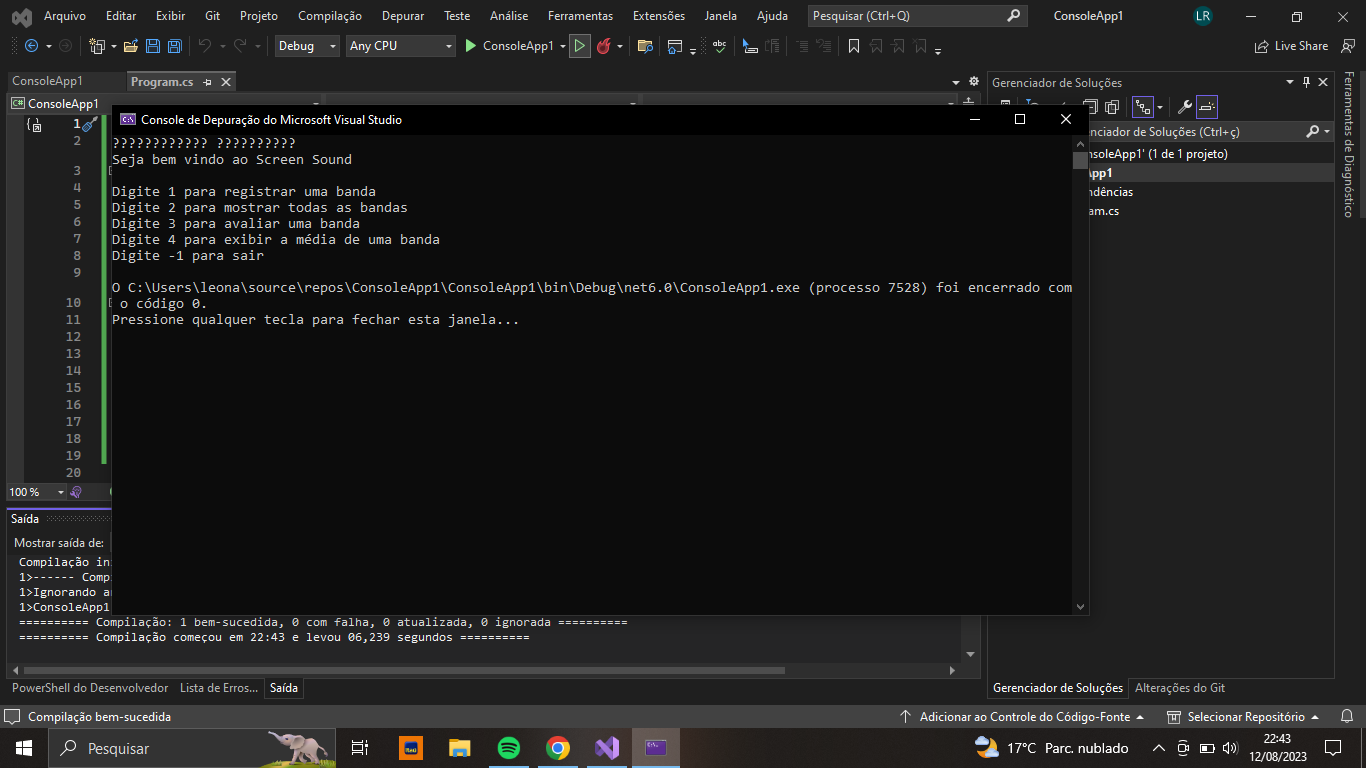Open dropdown arrow next to Hot Reload
This screenshot has width=1366, height=768.
point(620,46)
